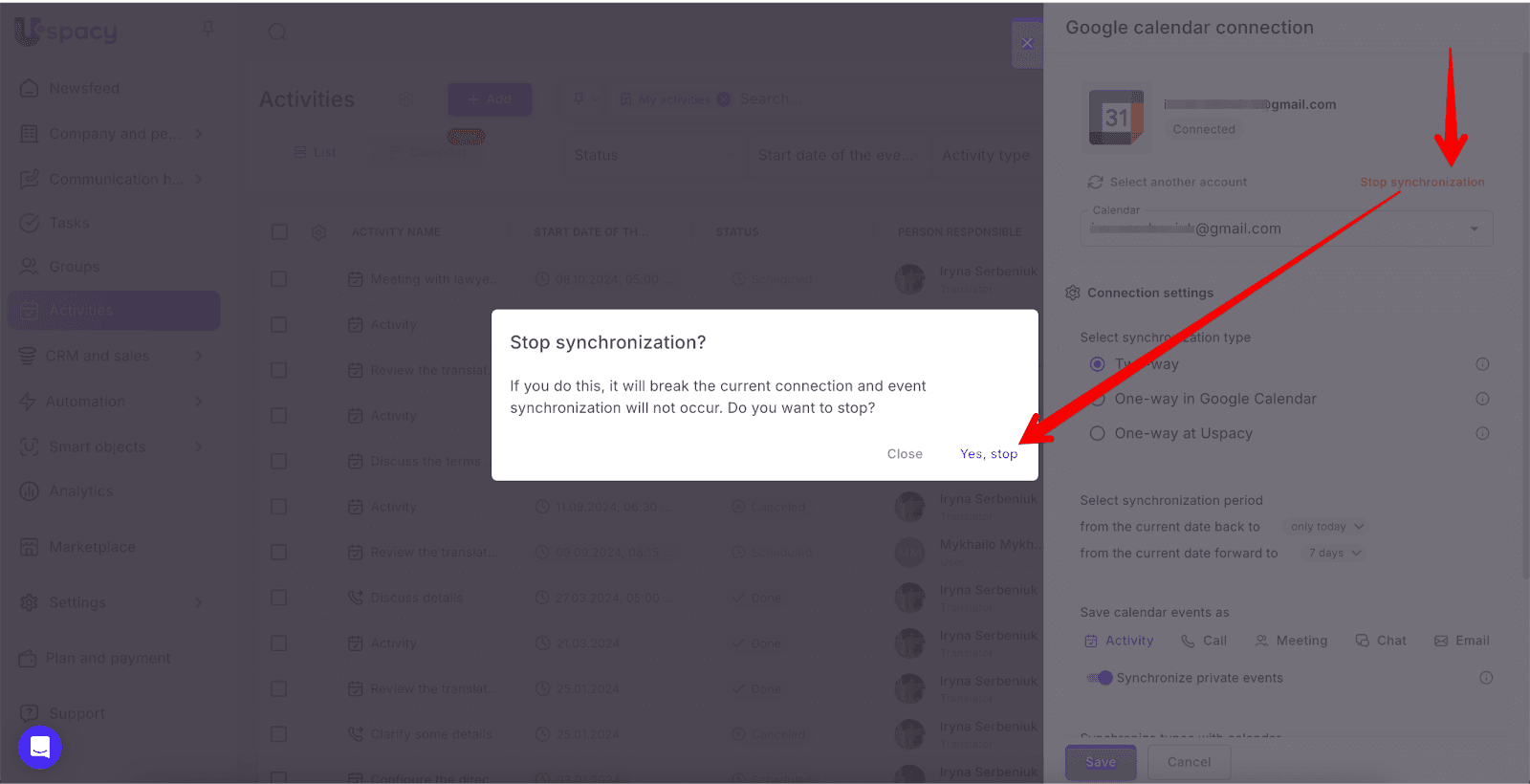
Task: Expand the Smart objects sidebar submenu
Action: point(199,446)
